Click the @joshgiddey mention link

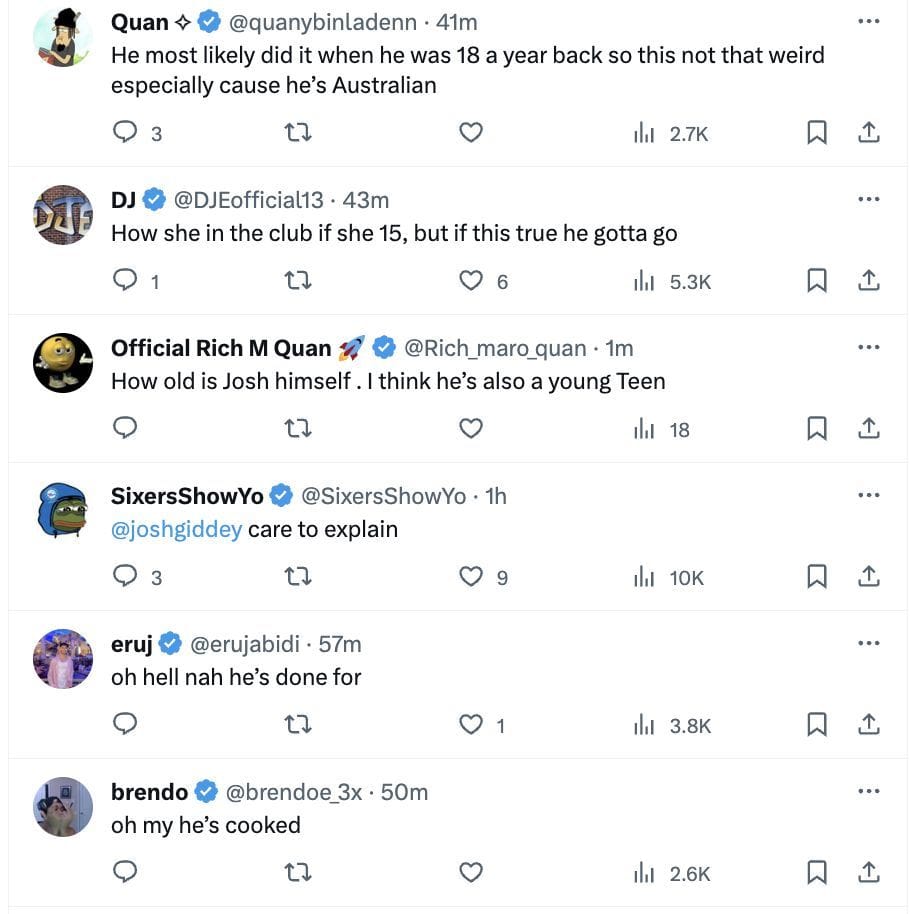pyautogui.click(x=176, y=529)
